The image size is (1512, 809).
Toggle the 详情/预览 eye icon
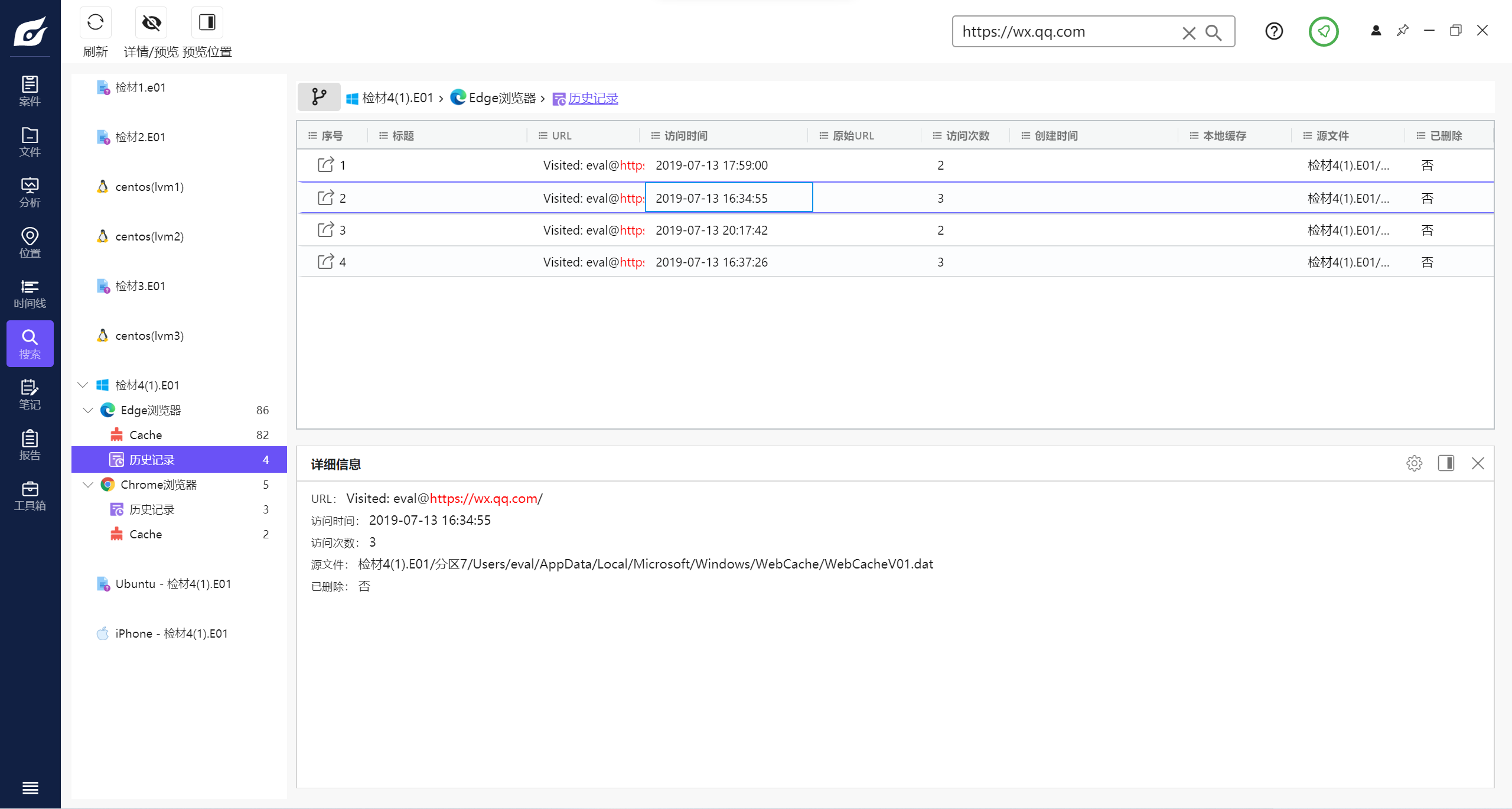coord(151,22)
